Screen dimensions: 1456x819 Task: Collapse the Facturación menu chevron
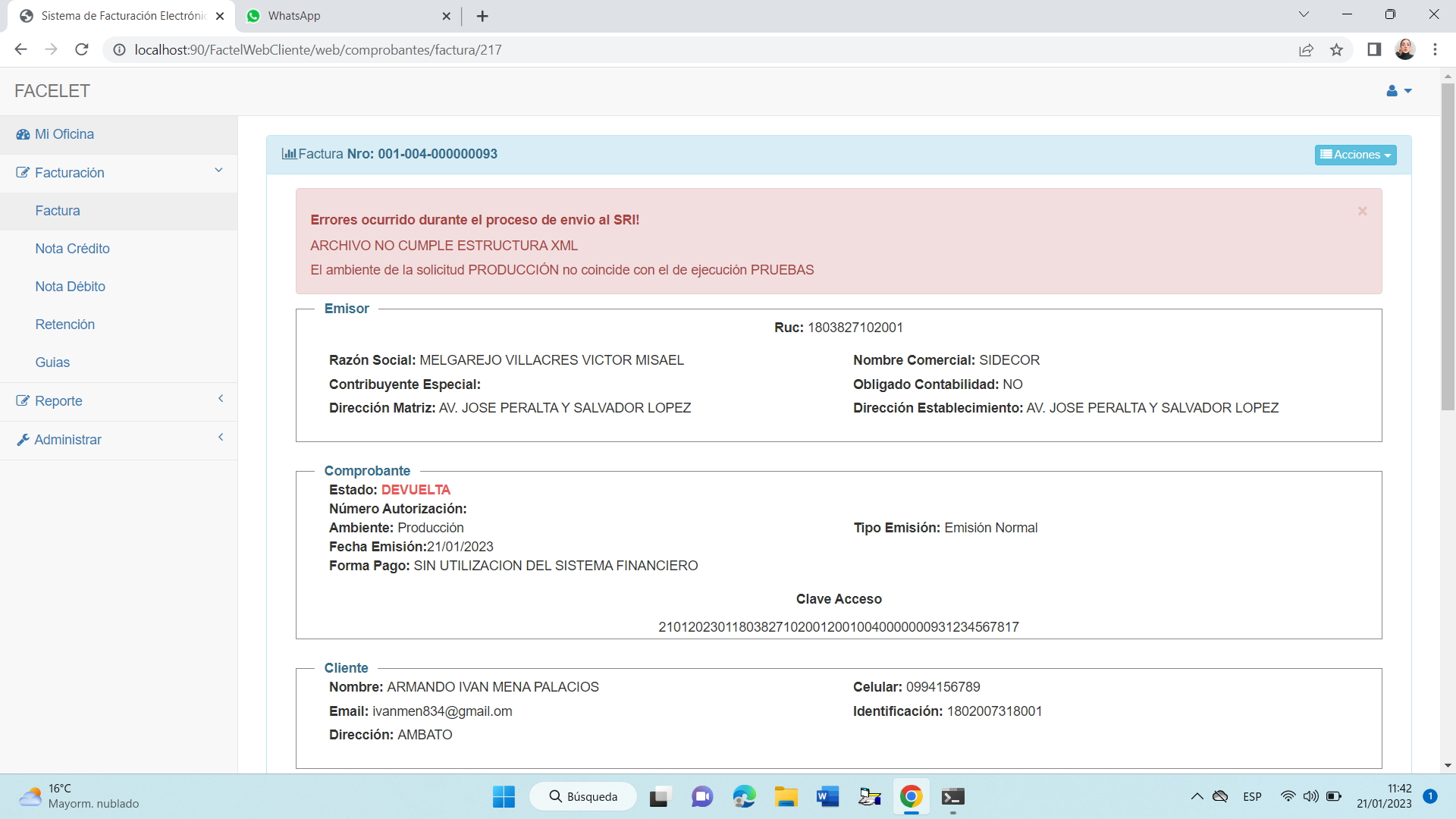[218, 171]
